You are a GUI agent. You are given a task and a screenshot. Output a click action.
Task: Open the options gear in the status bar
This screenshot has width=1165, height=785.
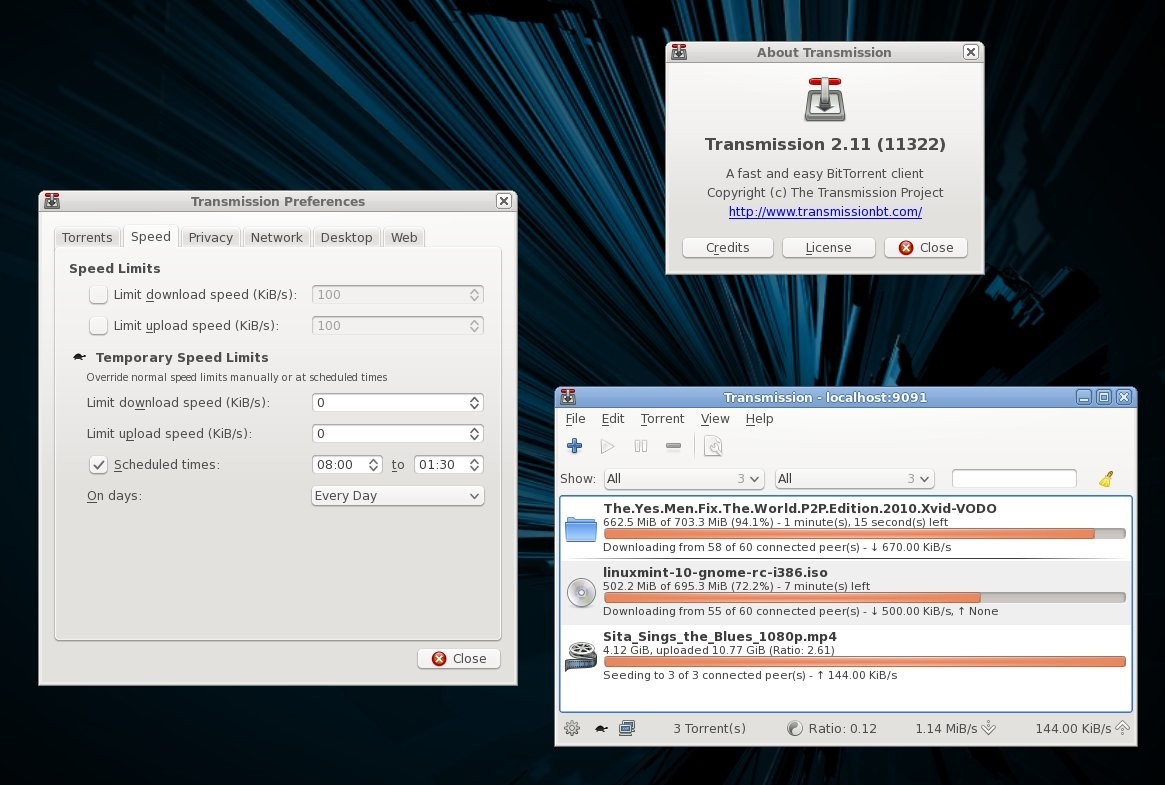tap(571, 728)
